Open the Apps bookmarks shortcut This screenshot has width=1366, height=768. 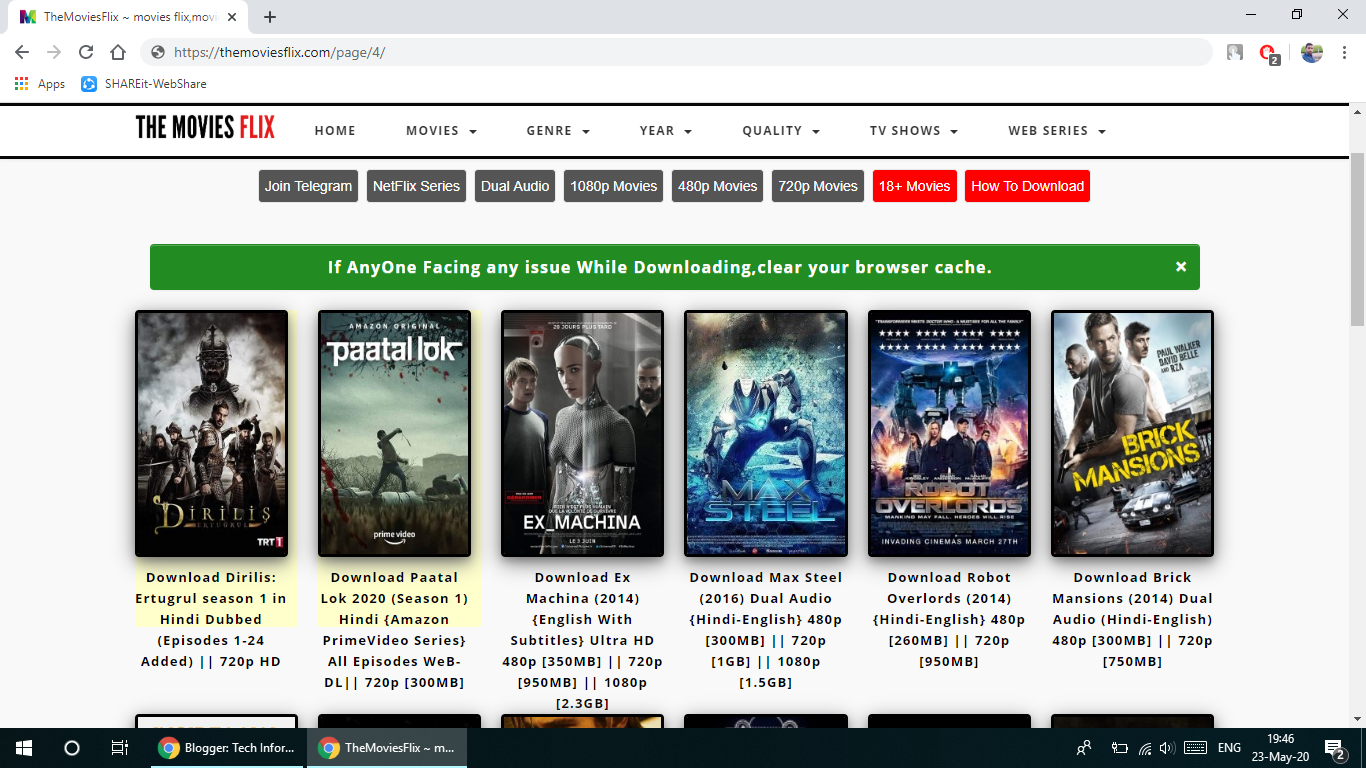(40, 84)
